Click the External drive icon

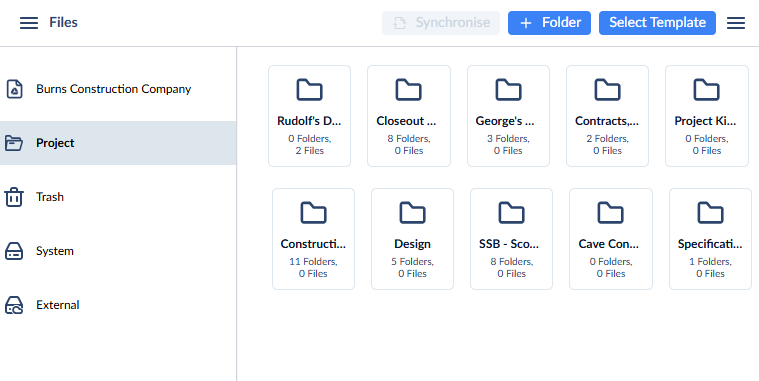pos(14,305)
